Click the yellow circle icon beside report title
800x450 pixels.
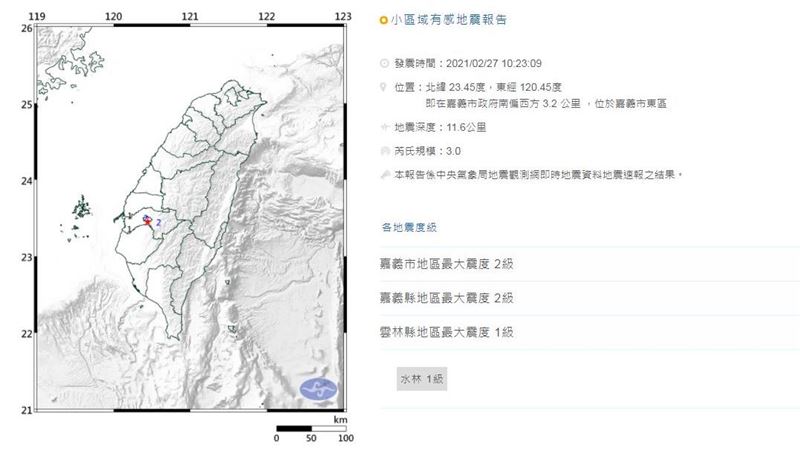pos(384,20)
